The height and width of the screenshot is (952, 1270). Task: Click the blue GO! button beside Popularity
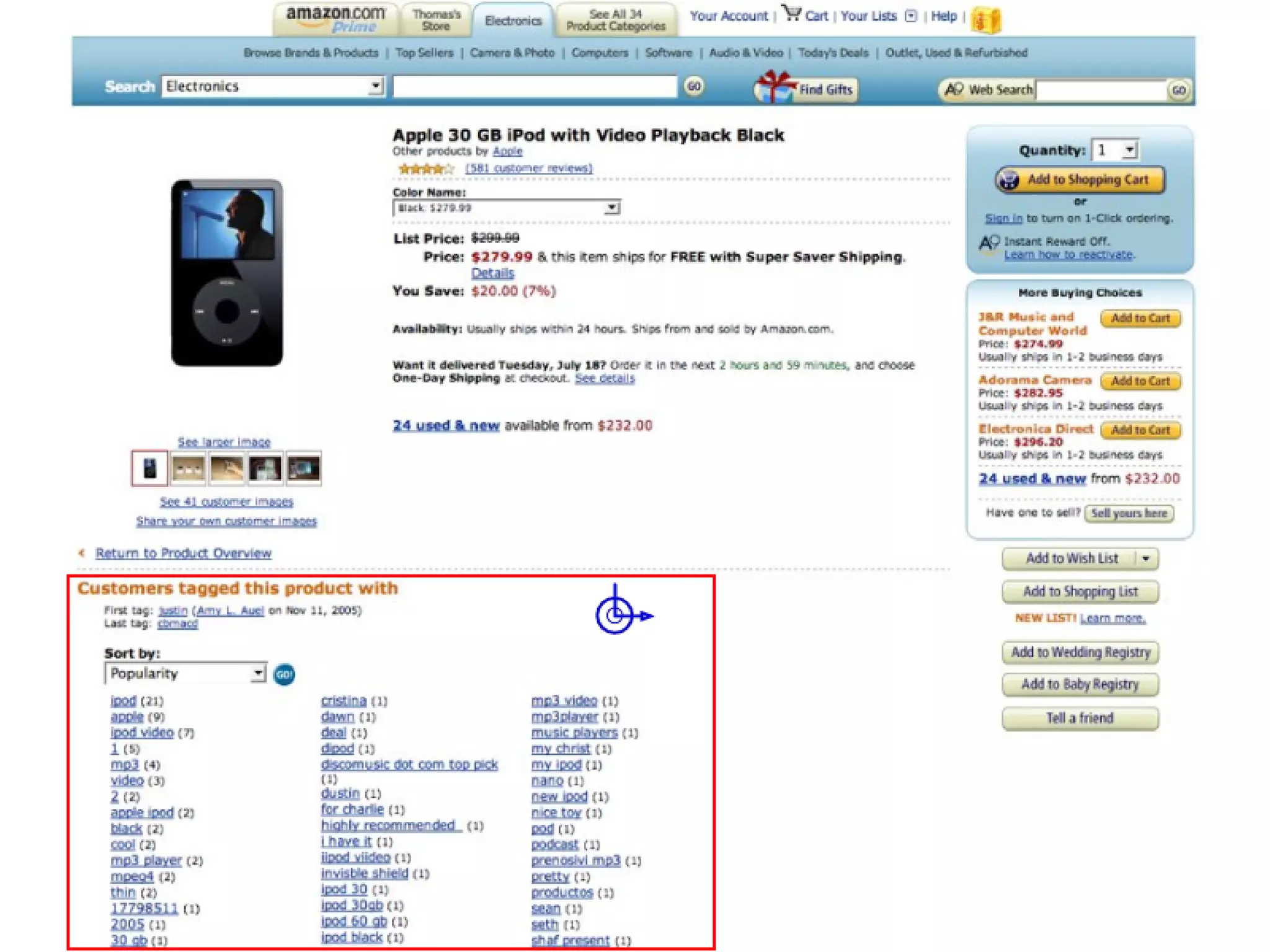click(284, 674)
